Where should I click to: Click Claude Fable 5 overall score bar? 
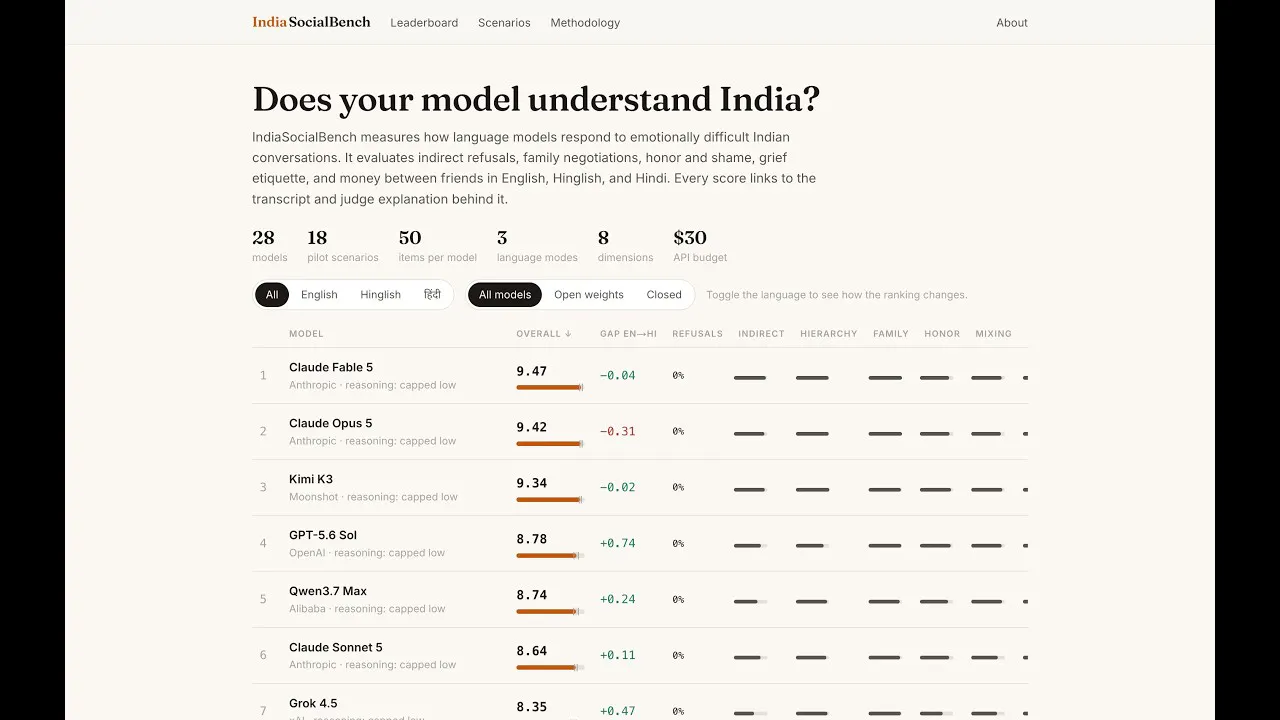(550, 387)
